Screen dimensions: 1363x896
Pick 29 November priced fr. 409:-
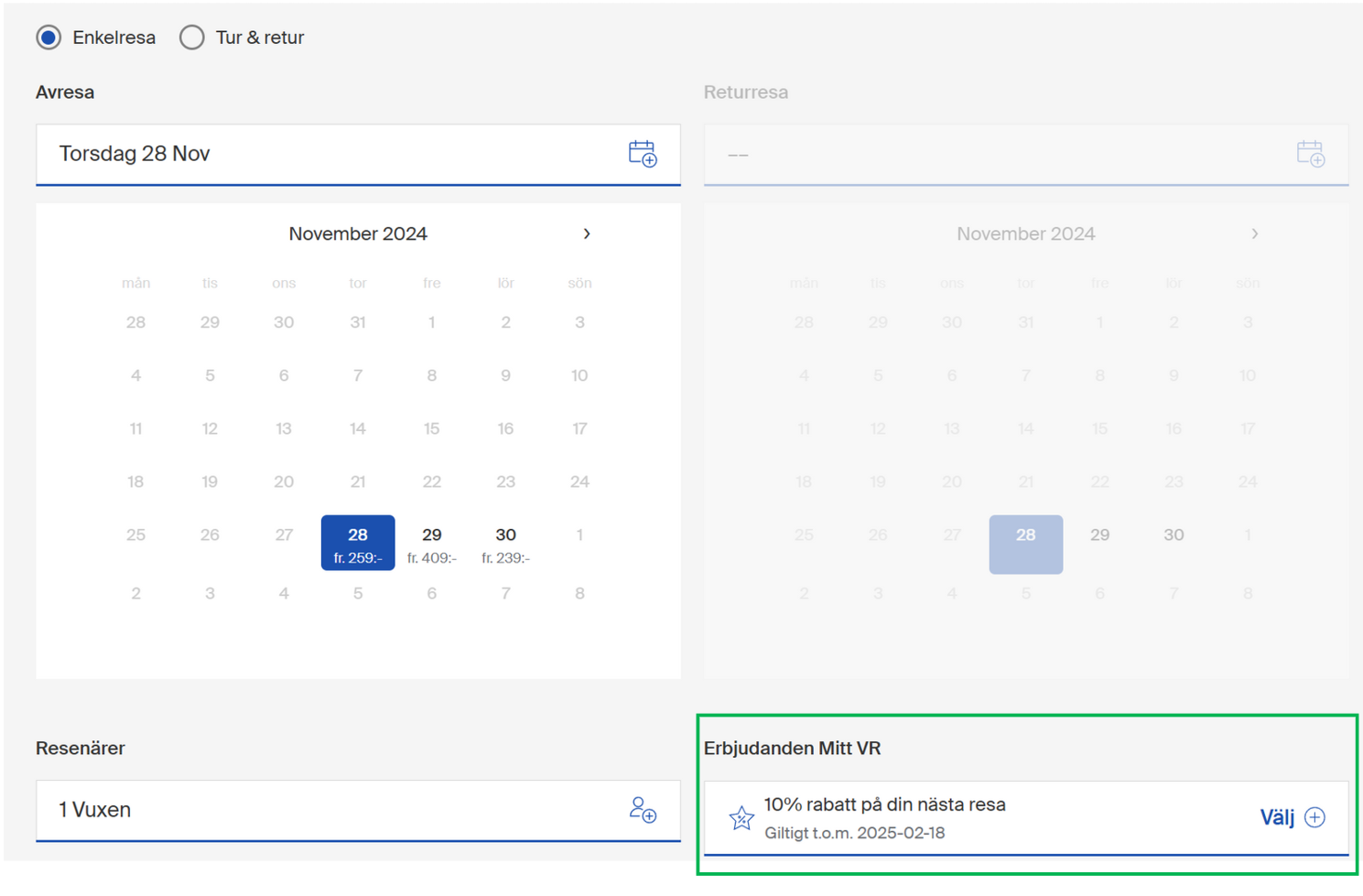click(x=431, y=544)
